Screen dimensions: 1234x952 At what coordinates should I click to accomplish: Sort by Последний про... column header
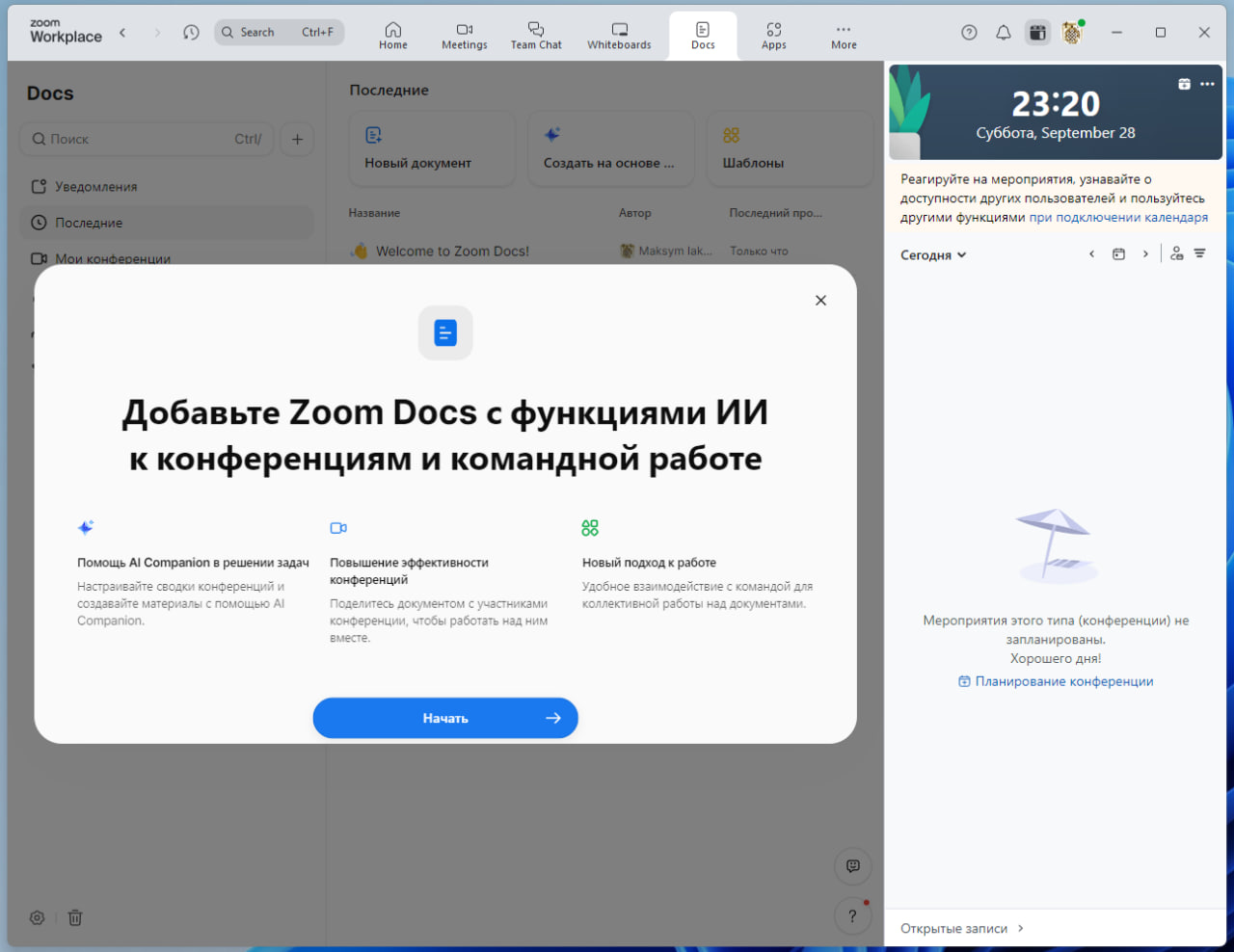775,213
